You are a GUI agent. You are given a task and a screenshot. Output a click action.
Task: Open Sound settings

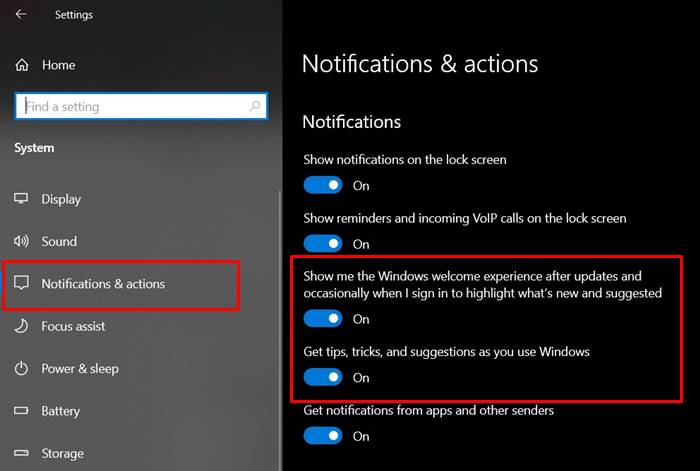[x=59, y=242]
